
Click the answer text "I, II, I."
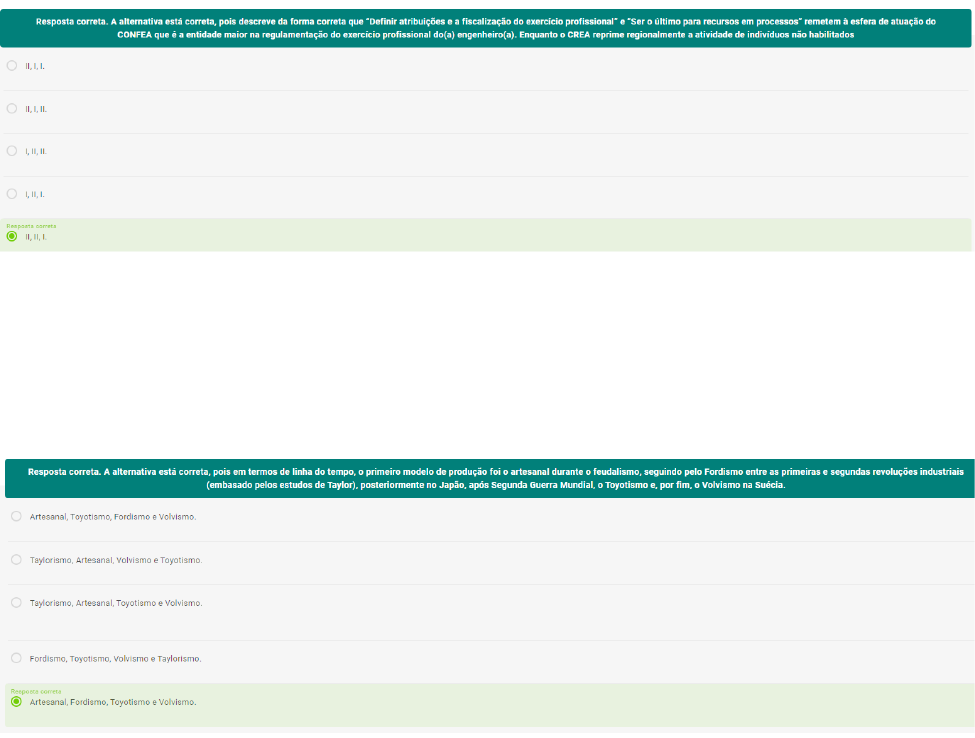(x=35, y=194)
